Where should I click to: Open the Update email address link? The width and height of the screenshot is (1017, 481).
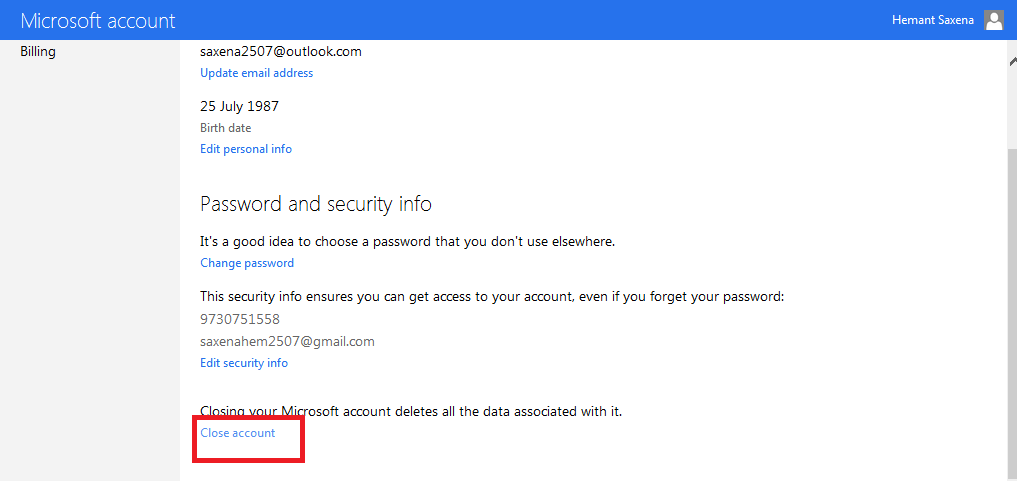(x=256, y=73)
